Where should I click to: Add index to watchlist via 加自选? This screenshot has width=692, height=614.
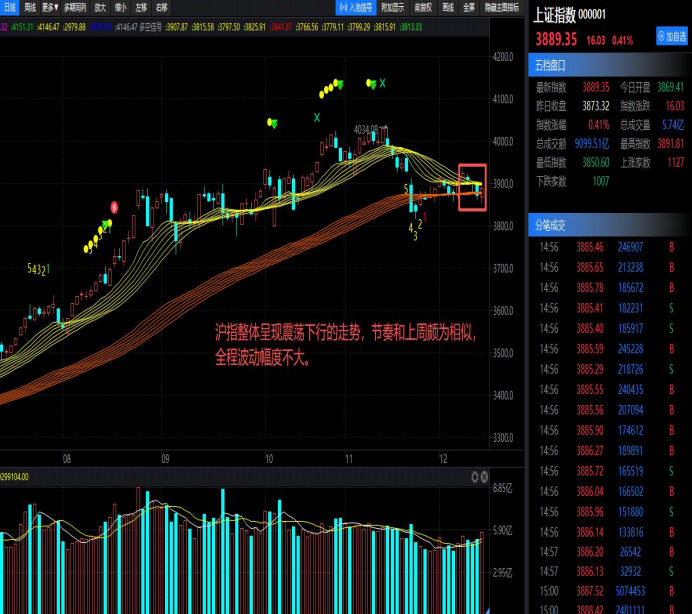click(x=672, y=36)
